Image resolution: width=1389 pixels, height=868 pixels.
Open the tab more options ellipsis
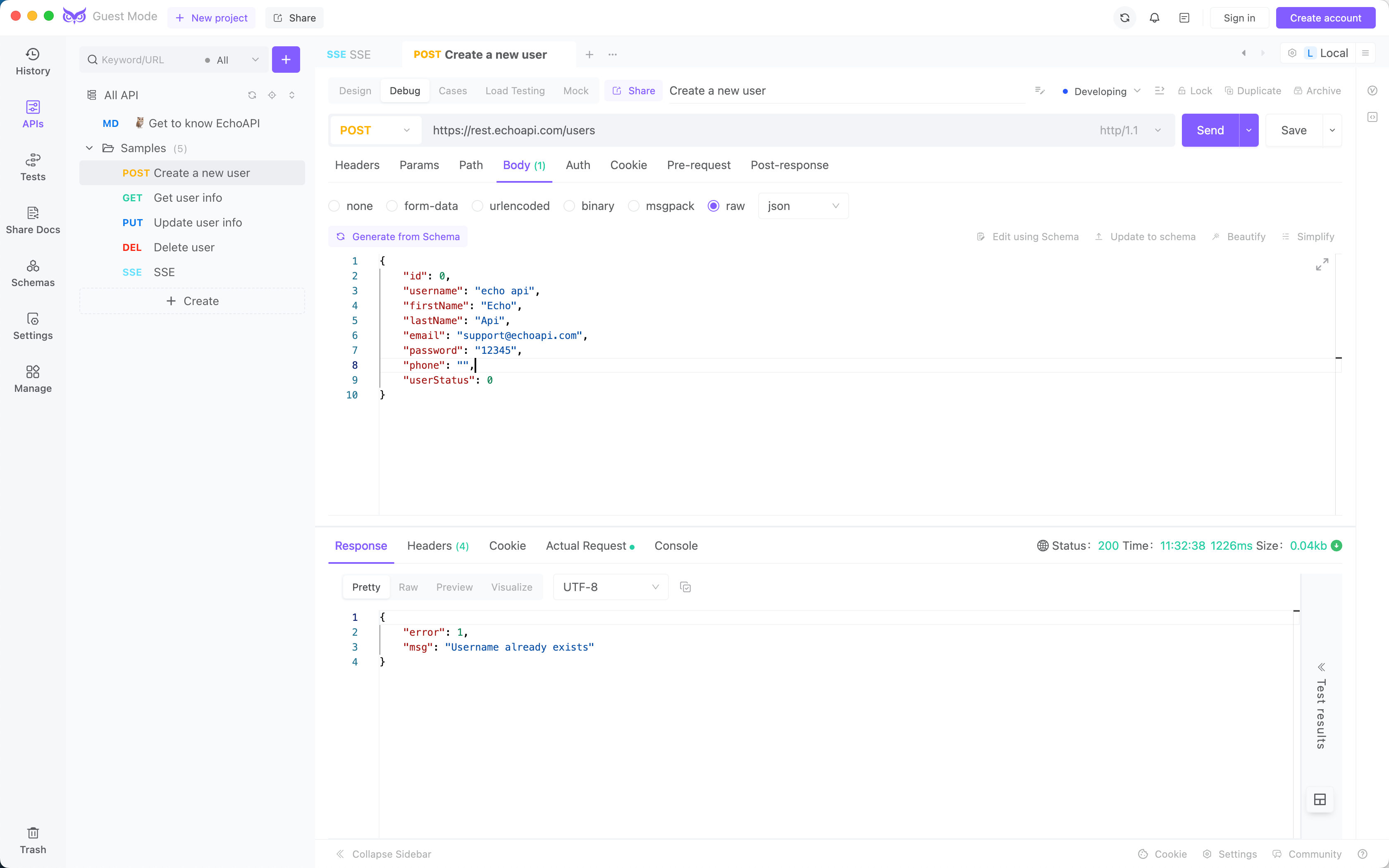tap(612, 55)
